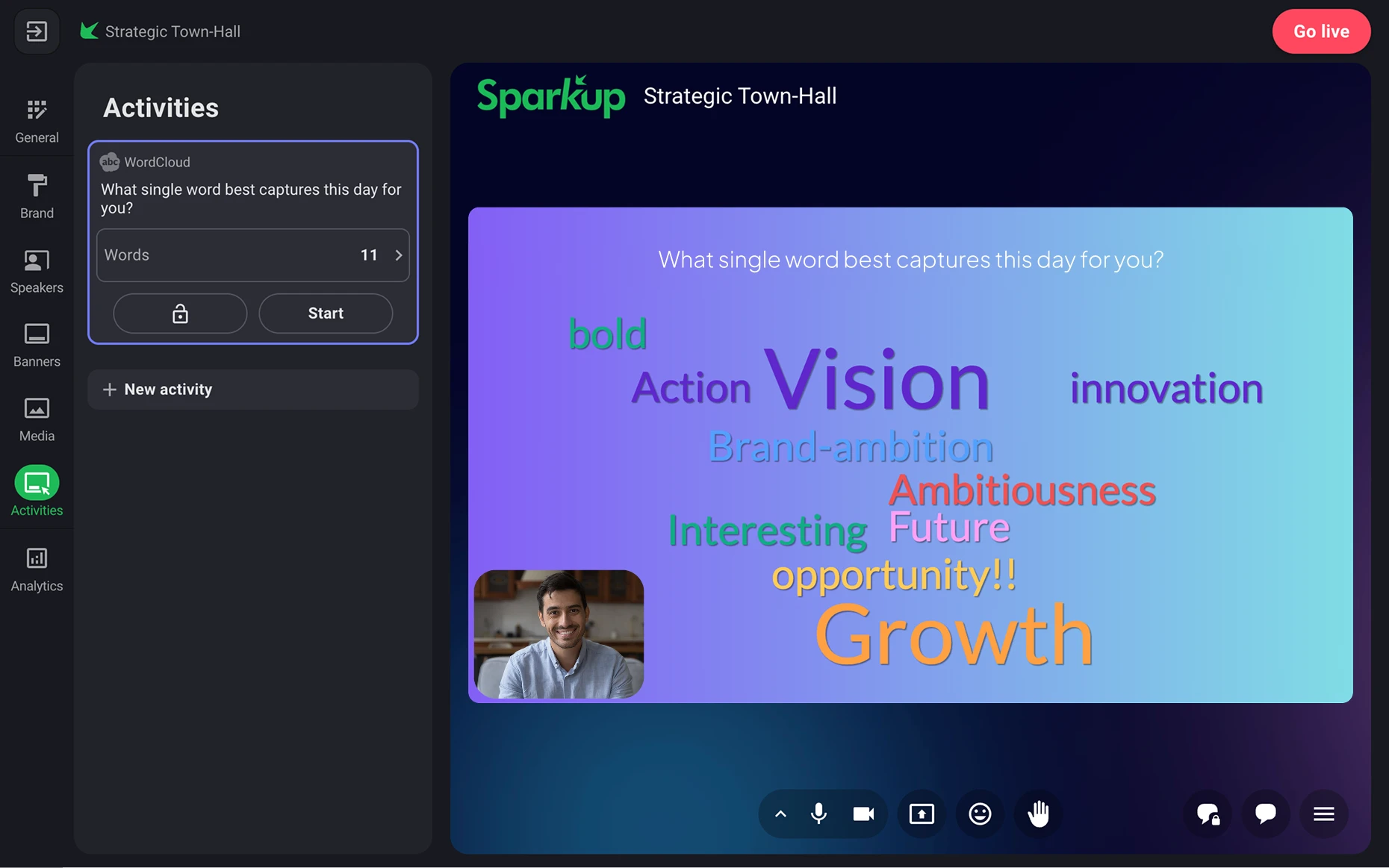Click the exit event icon at top left
The width and height of the screenshot is (1389, 868).
(37, 31)
